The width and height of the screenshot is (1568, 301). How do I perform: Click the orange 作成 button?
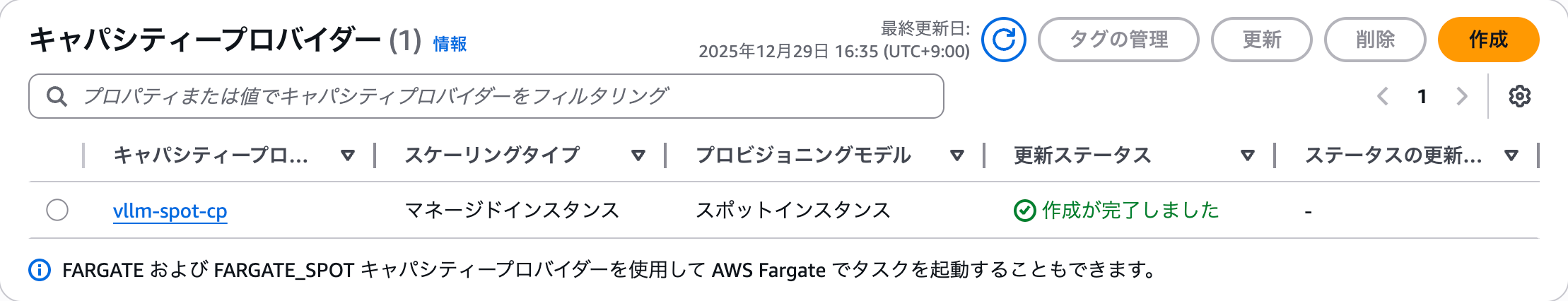tap(1488, 40)
